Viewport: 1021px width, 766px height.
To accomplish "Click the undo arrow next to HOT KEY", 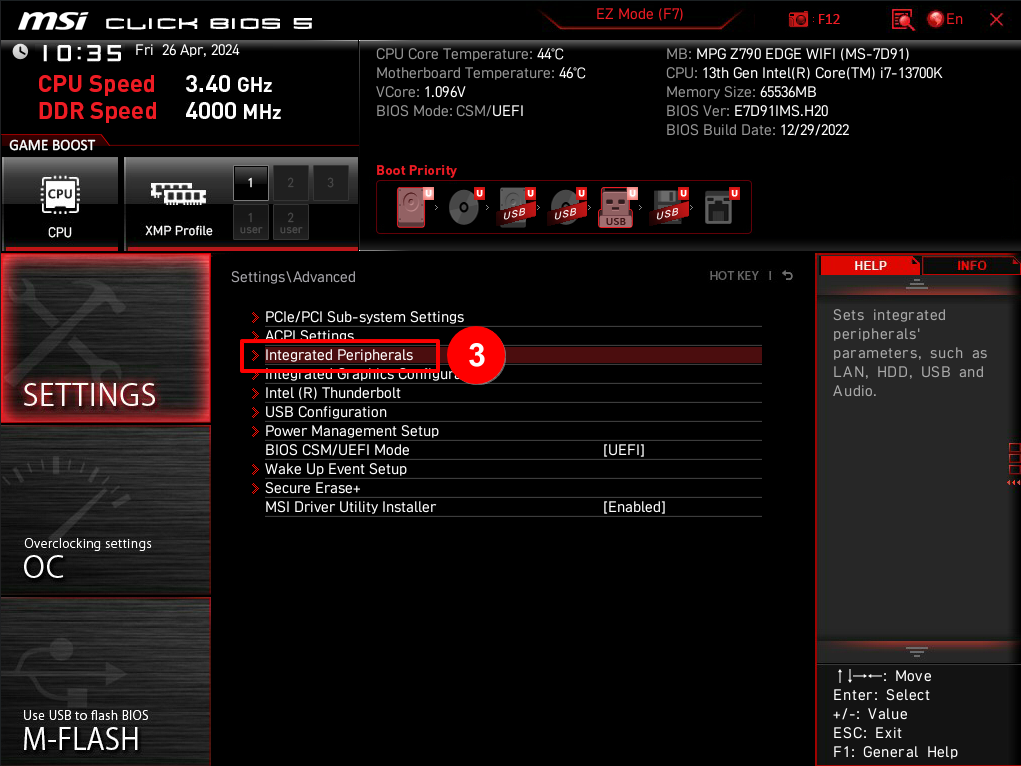I will pos(787,276).
